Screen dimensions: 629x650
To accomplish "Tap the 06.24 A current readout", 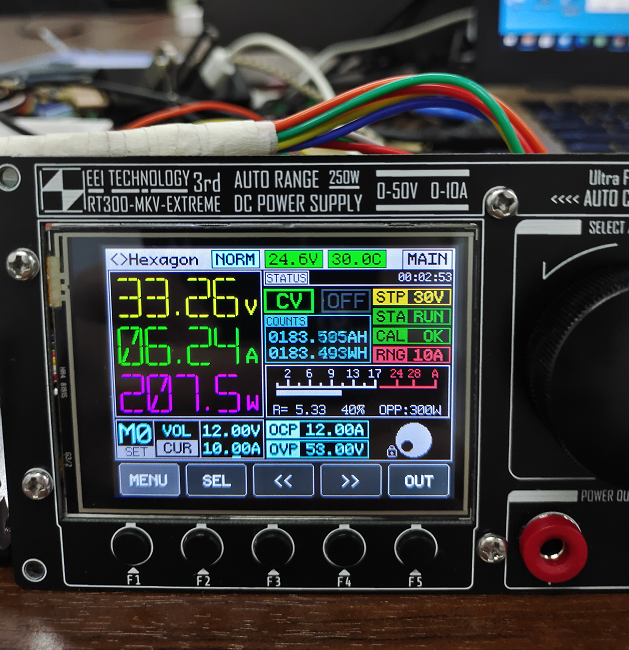I will tap(187, 345).
